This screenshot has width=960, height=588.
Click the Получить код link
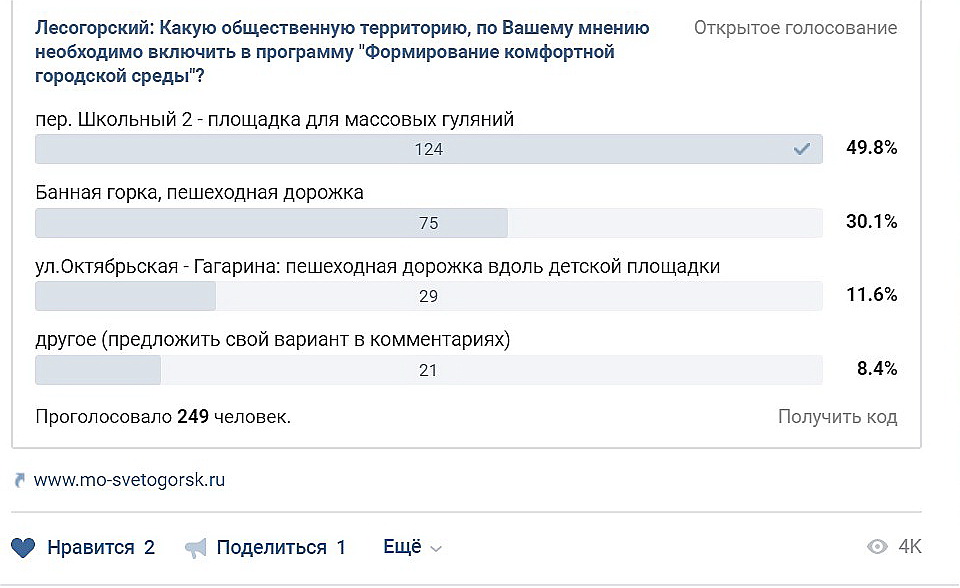(x=838, y=416)
